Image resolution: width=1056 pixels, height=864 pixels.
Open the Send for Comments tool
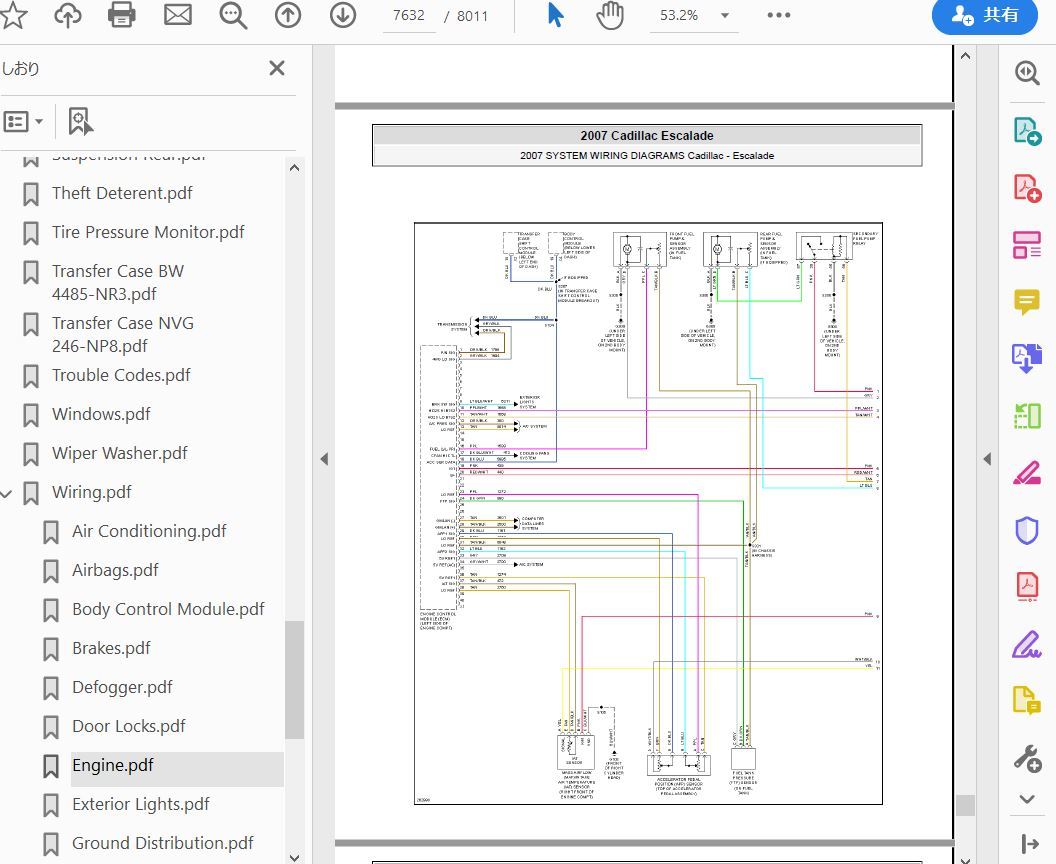[1026, 701]
